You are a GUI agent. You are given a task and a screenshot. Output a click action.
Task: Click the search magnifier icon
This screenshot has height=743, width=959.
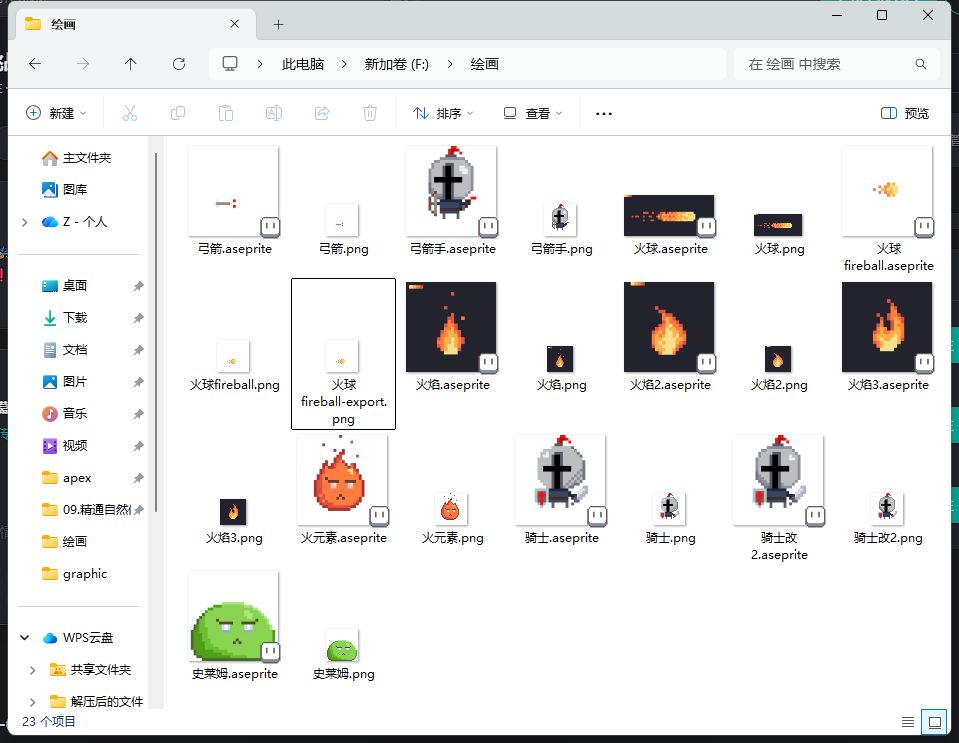coord(920,64)
